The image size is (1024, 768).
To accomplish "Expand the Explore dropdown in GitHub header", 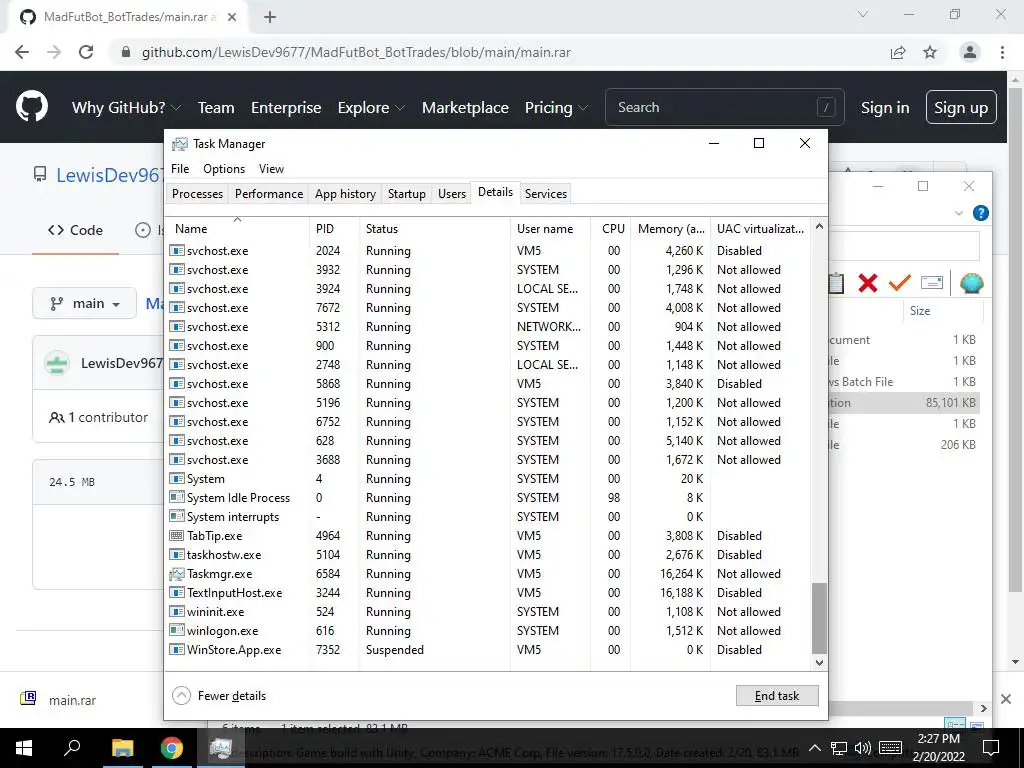I will click(x=371, y=108).
